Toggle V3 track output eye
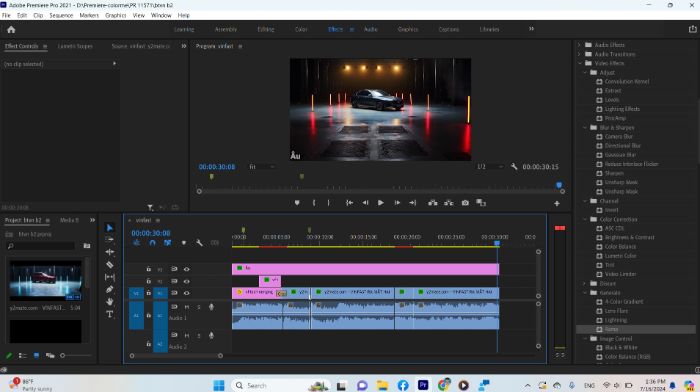The image size is (700, 392). click(187, 269)
